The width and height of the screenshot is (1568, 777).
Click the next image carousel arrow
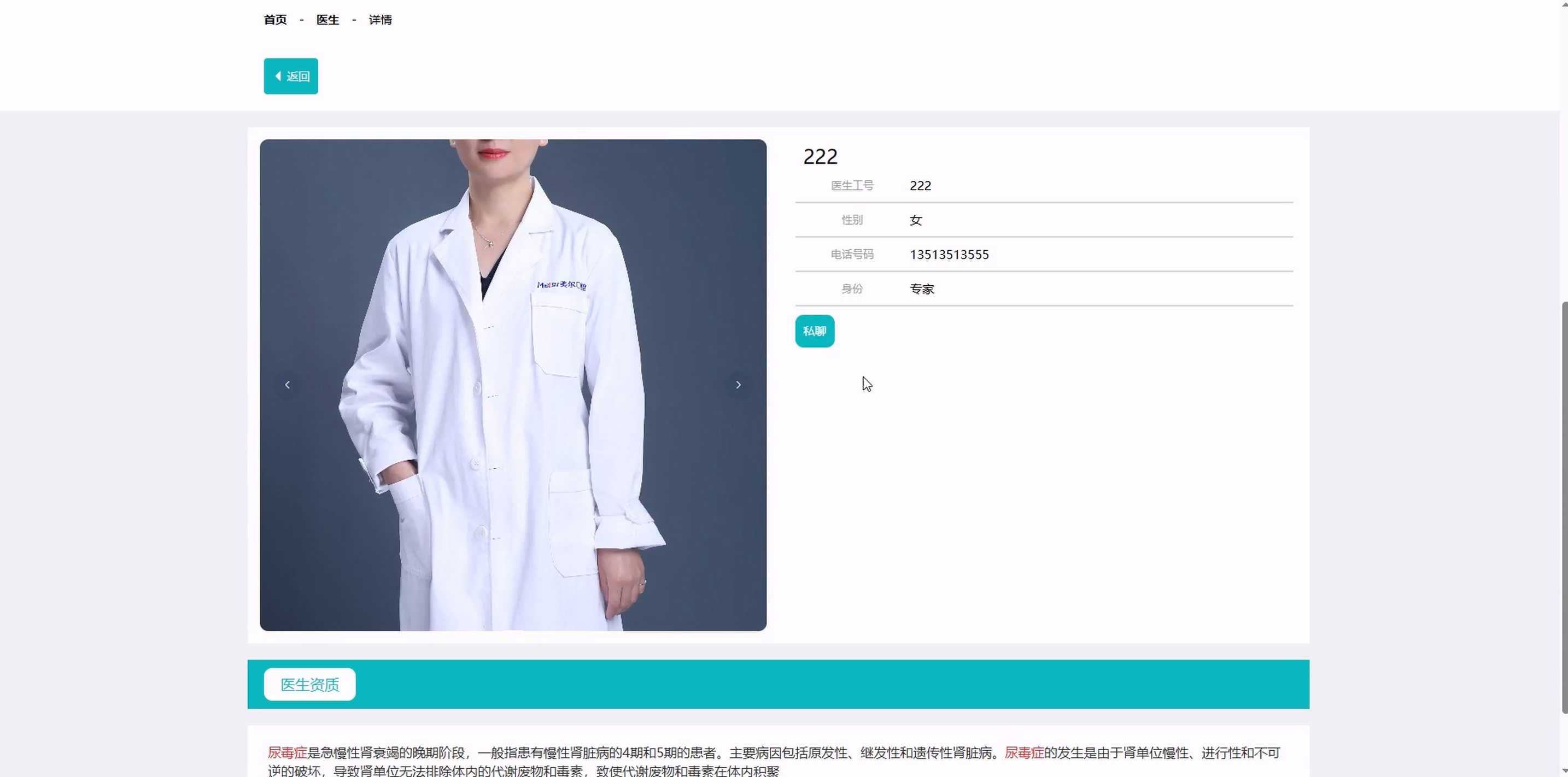(x=738, y=385)
